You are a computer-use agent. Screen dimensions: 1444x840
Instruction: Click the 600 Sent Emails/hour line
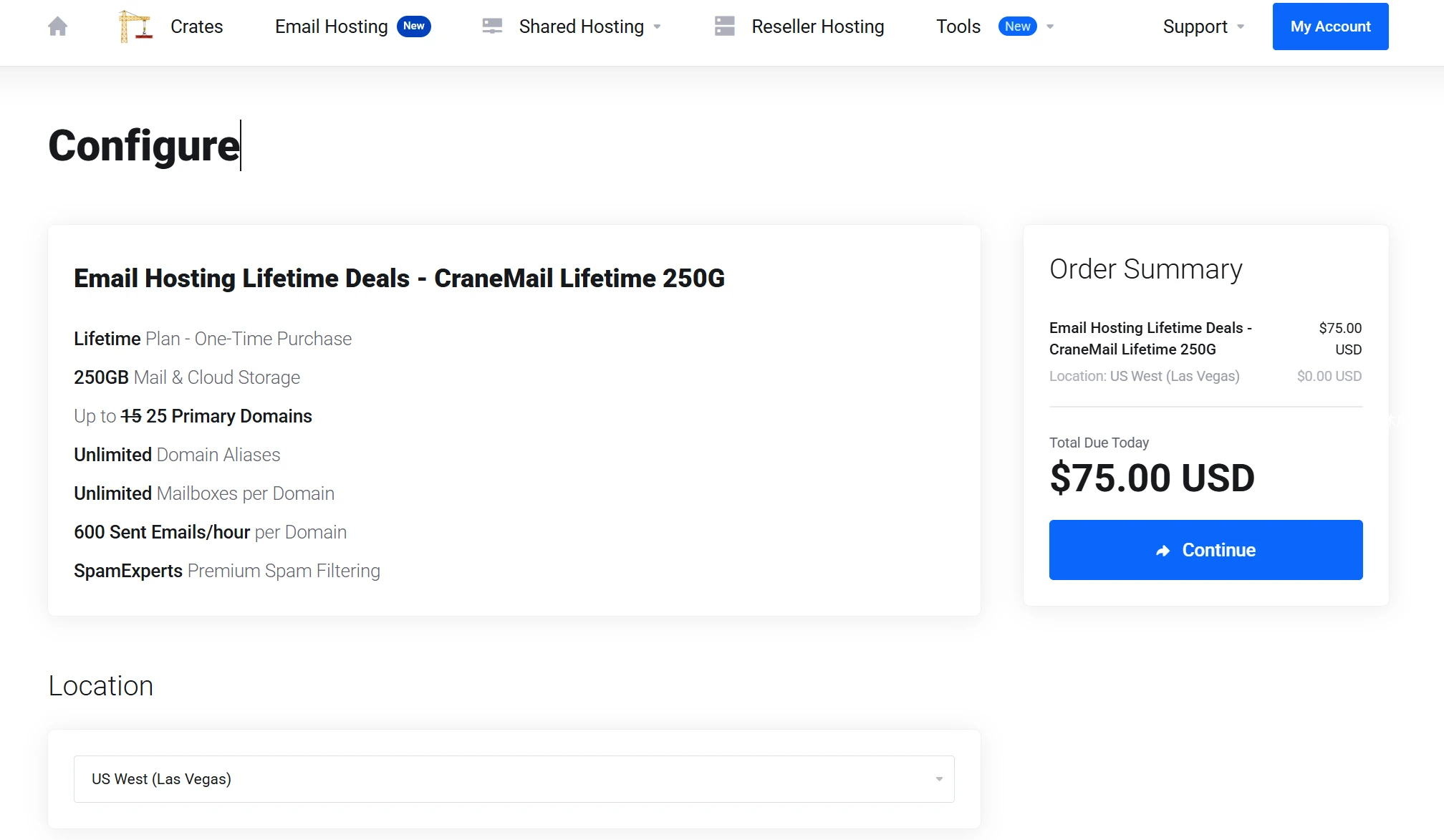[x=211, y=532]
